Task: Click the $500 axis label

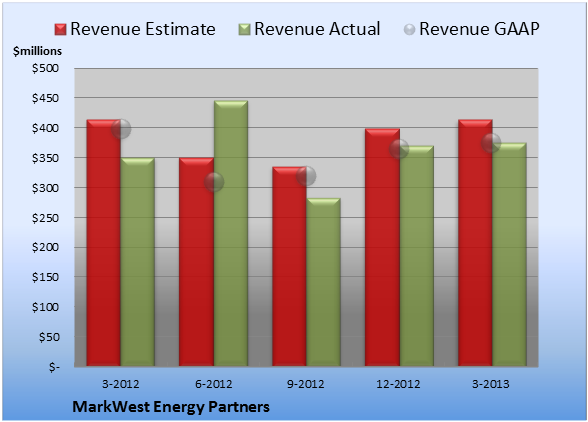Action: (x=45, y=68)
